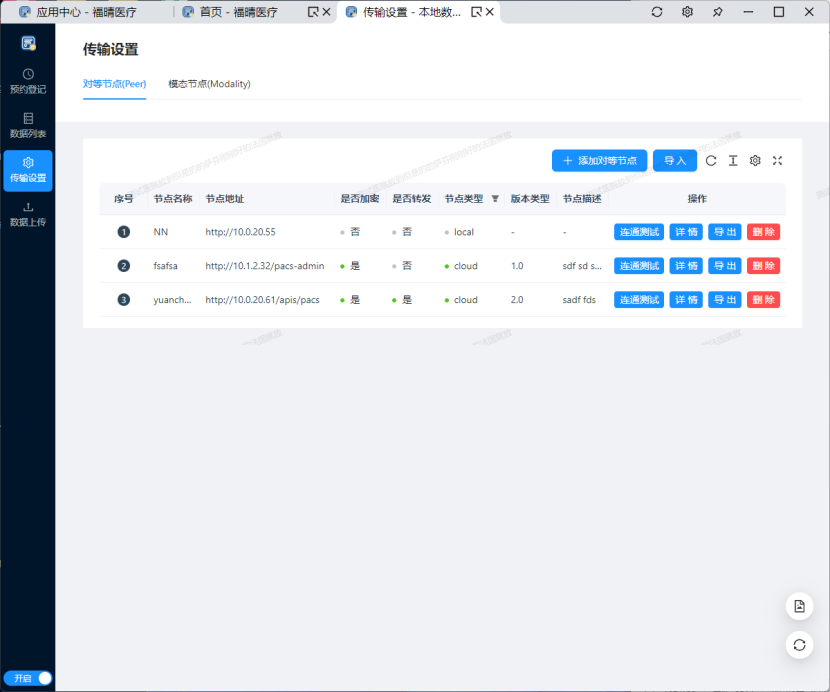Click the floating document icon button

click(799, 606)
